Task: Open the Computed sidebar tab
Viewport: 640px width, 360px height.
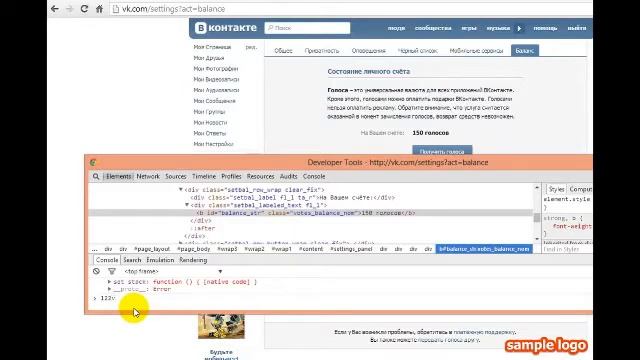Action: coord(580,189)
